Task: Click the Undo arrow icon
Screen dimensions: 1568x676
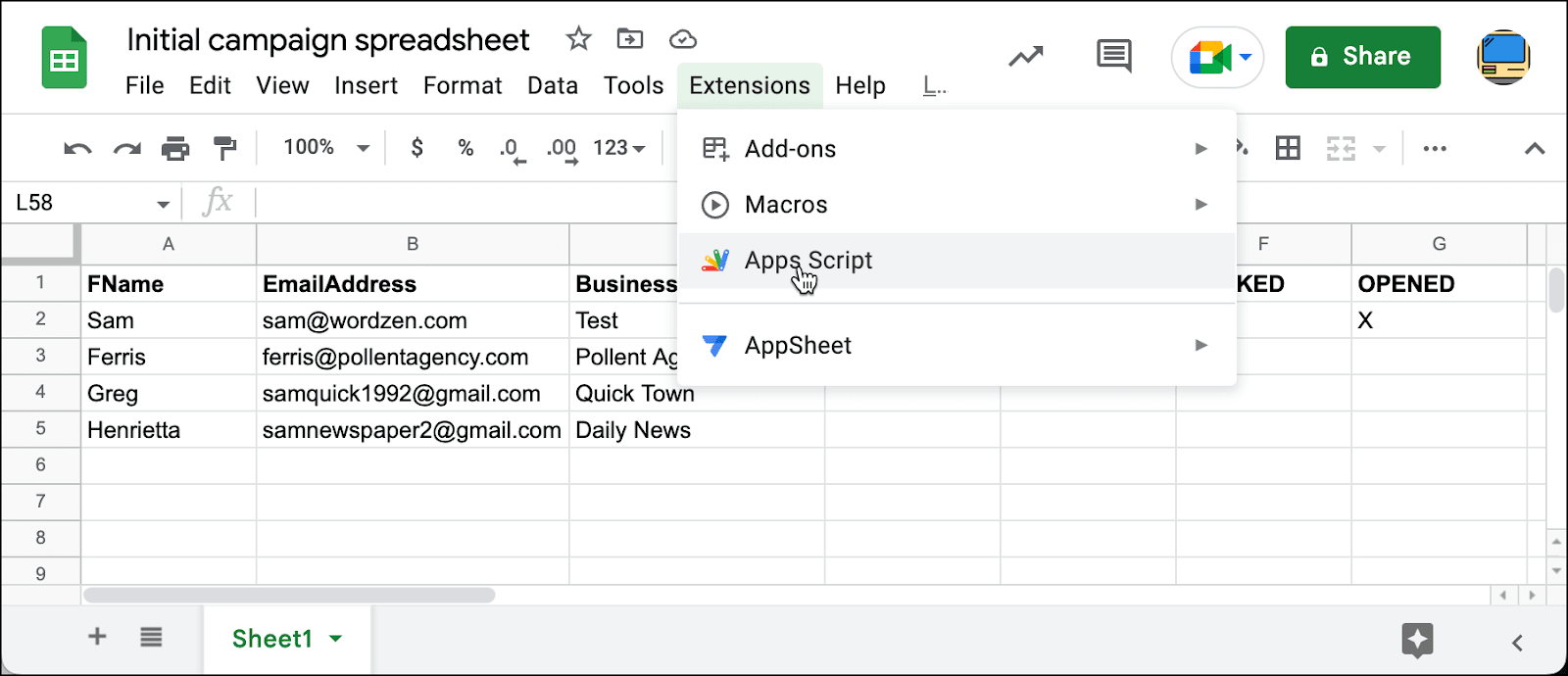Action: [77, 149]
